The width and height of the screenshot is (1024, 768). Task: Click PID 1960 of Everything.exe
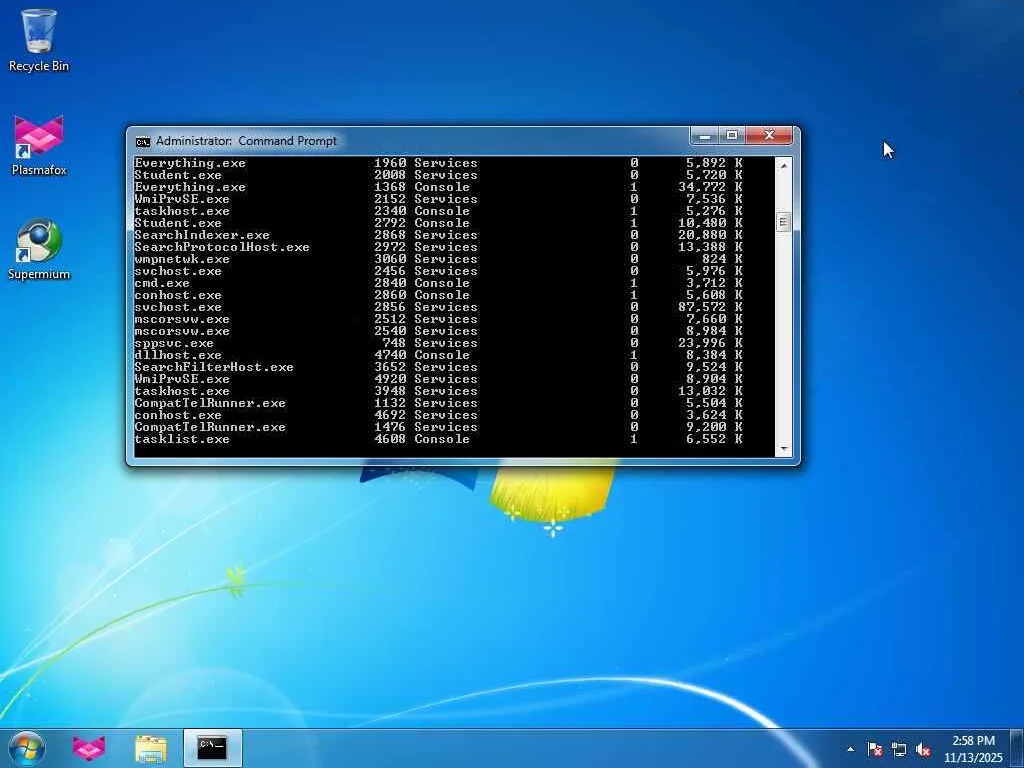pyautogui.click(x=390, y=163)
